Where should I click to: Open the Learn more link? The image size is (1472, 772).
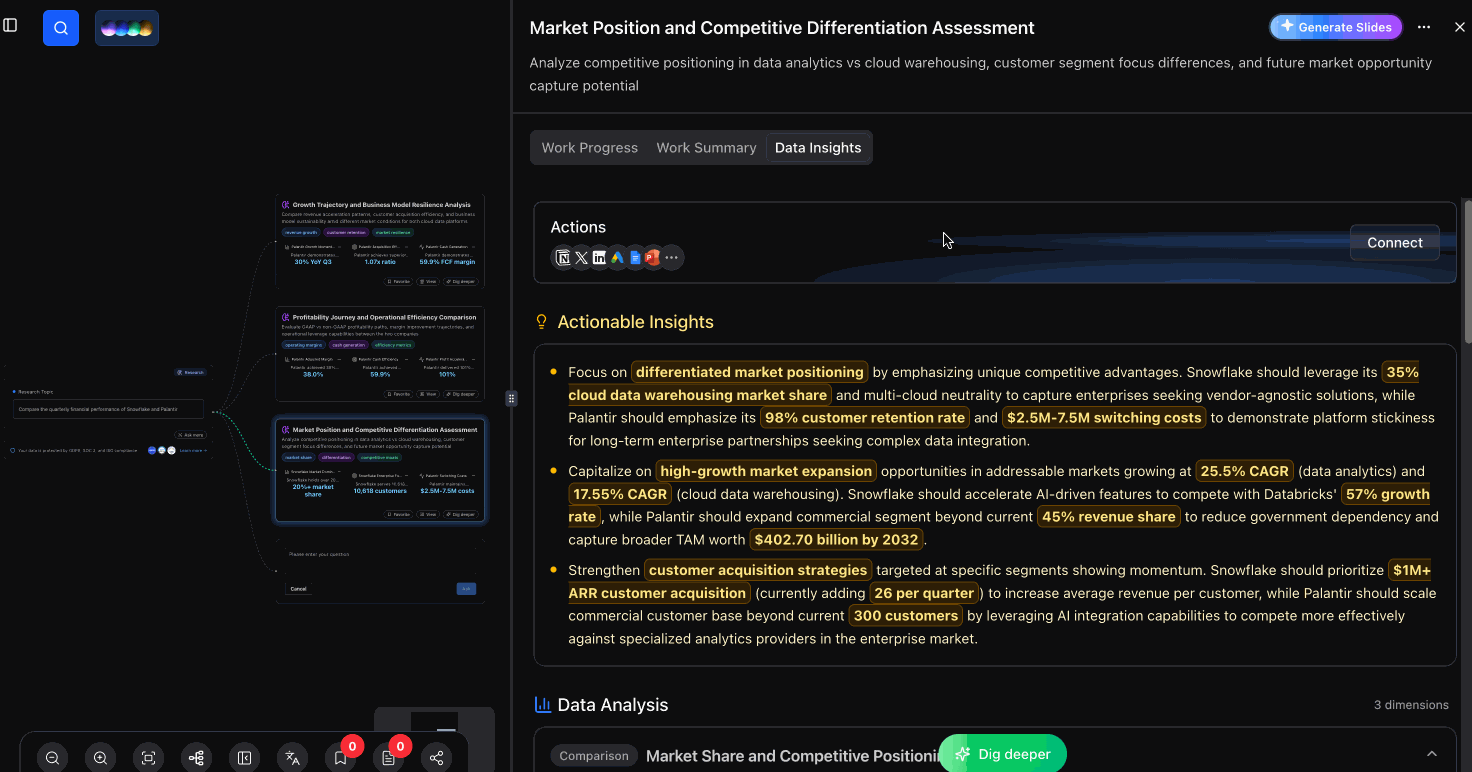coord(191,450)
